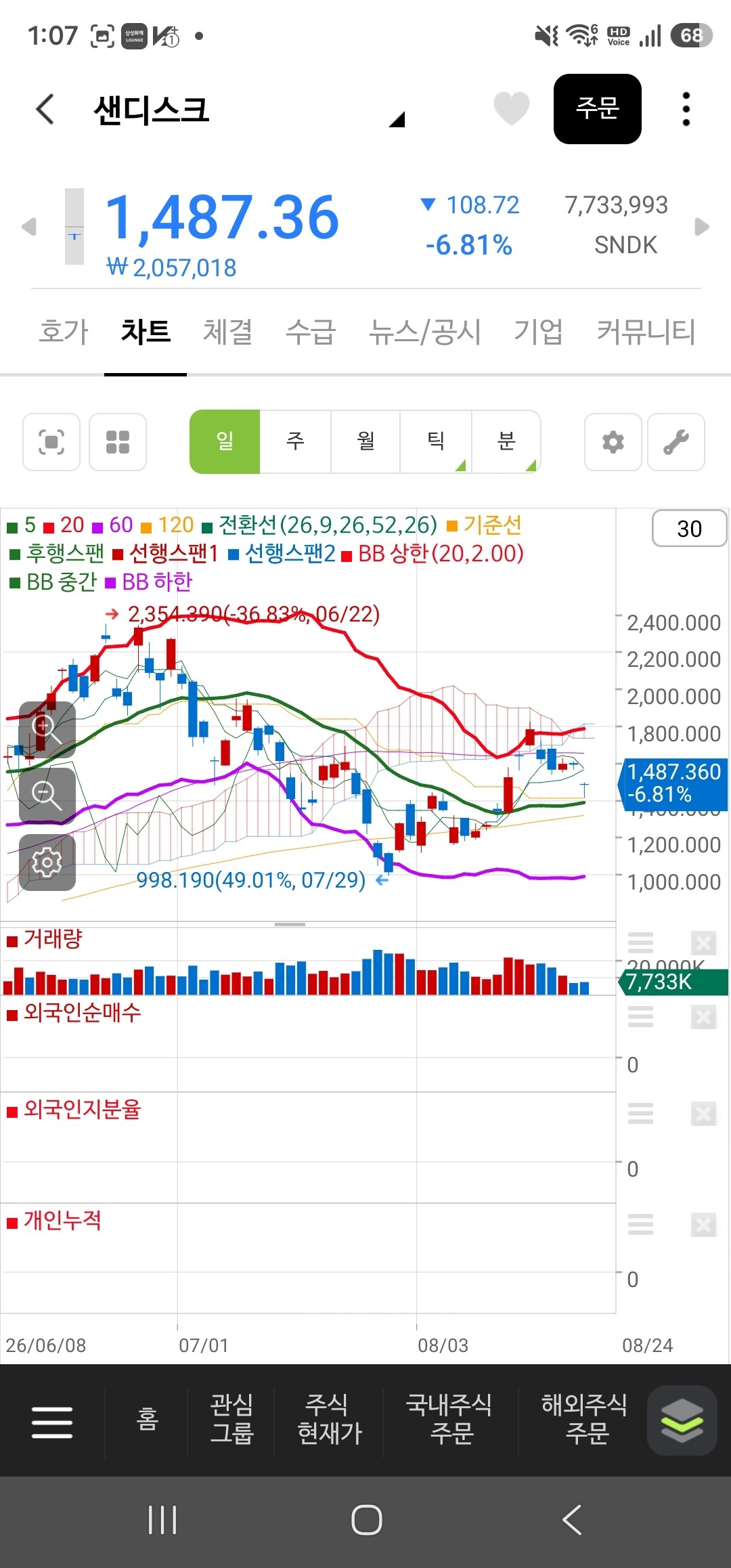Go back using the top-left arrow

pyautogui.click(x=45, y=109)
